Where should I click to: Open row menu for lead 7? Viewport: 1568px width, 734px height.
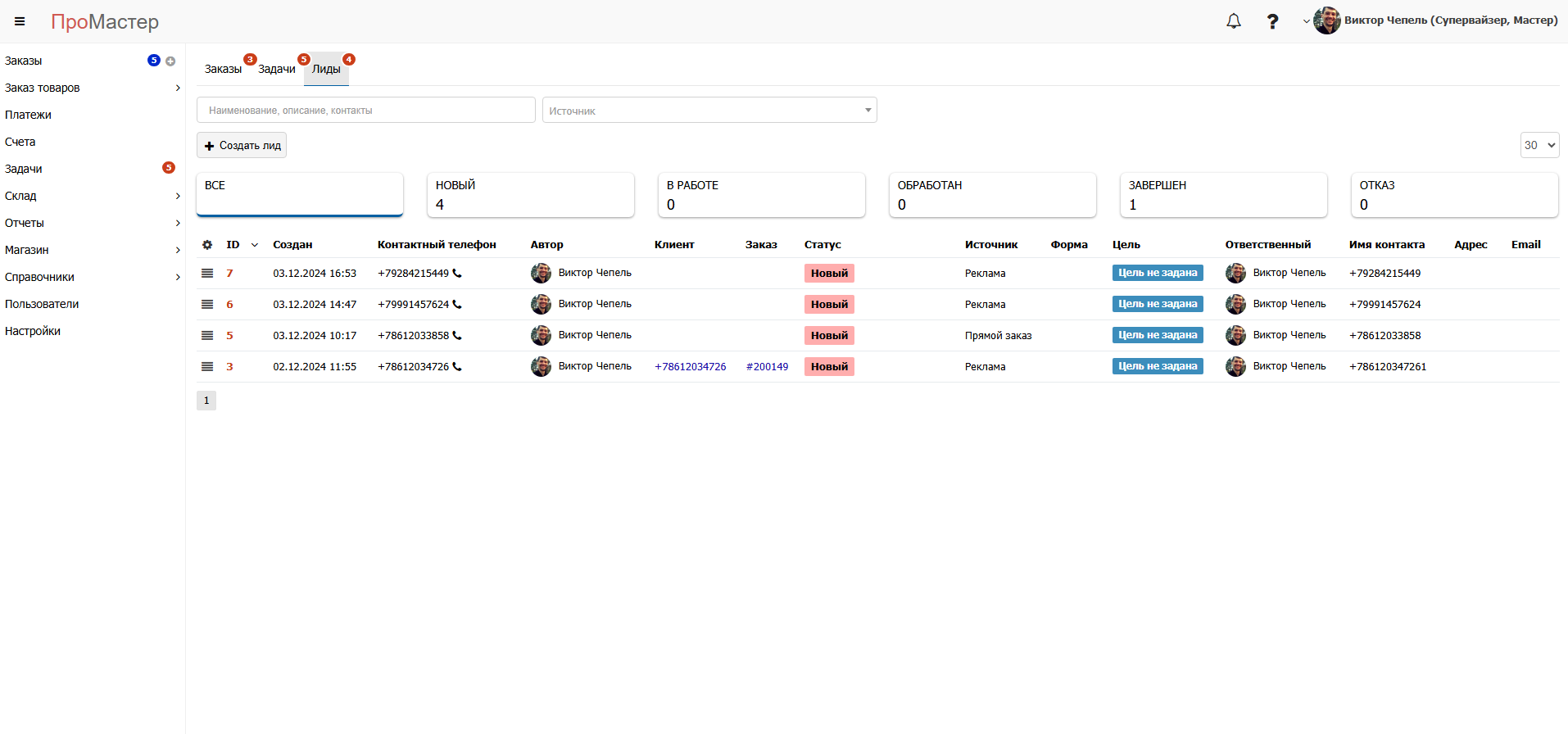click(207, 274)
